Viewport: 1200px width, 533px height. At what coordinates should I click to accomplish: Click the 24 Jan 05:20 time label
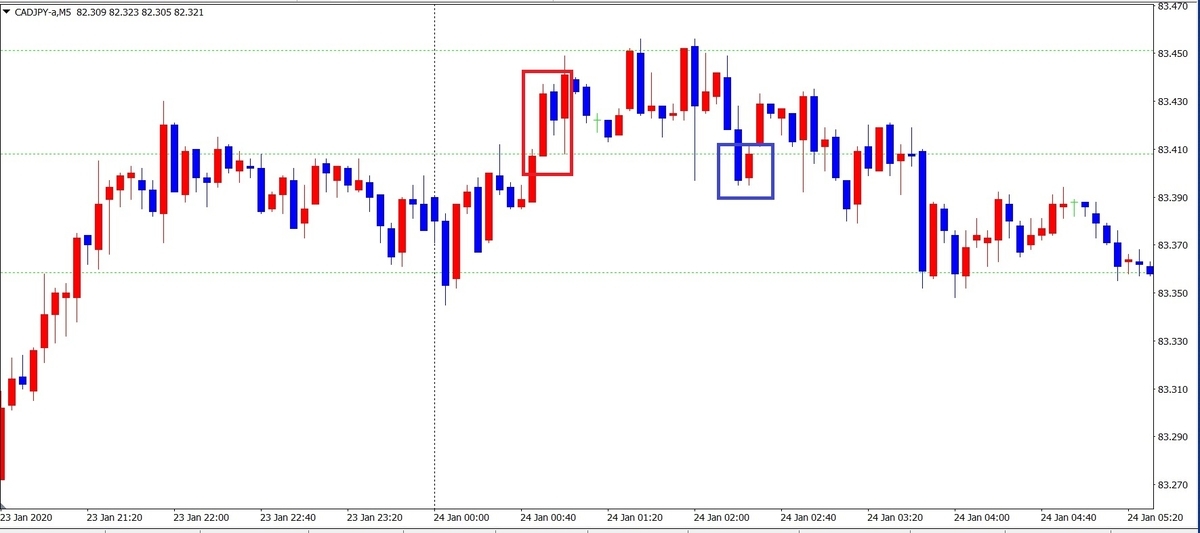(1157, 519)
